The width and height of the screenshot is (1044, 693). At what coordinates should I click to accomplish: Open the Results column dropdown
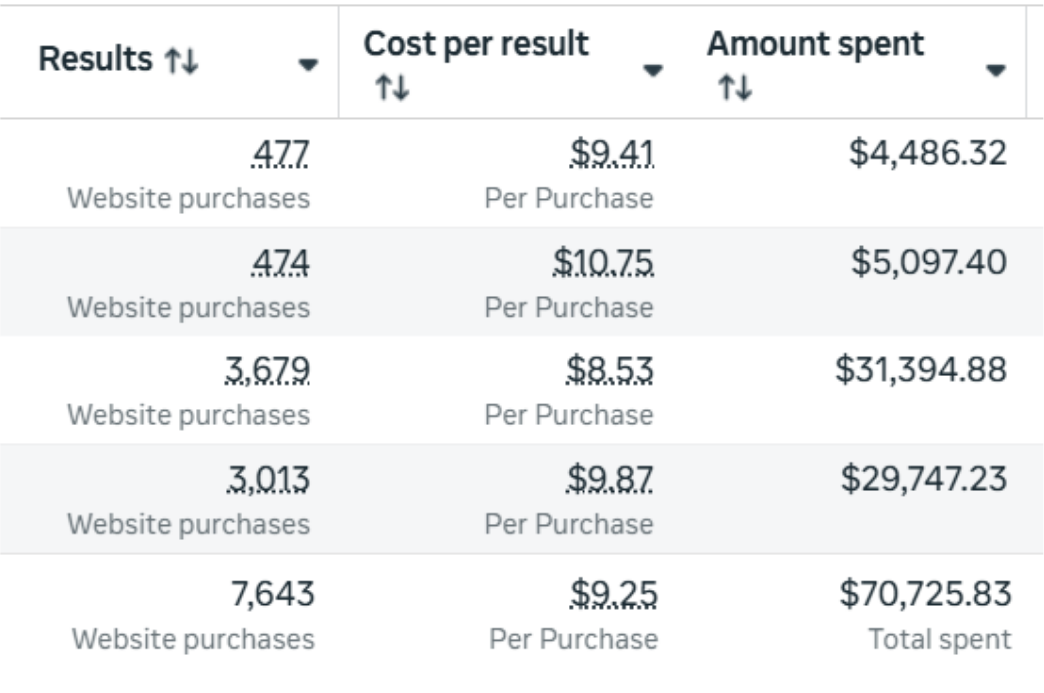[308, 66]
